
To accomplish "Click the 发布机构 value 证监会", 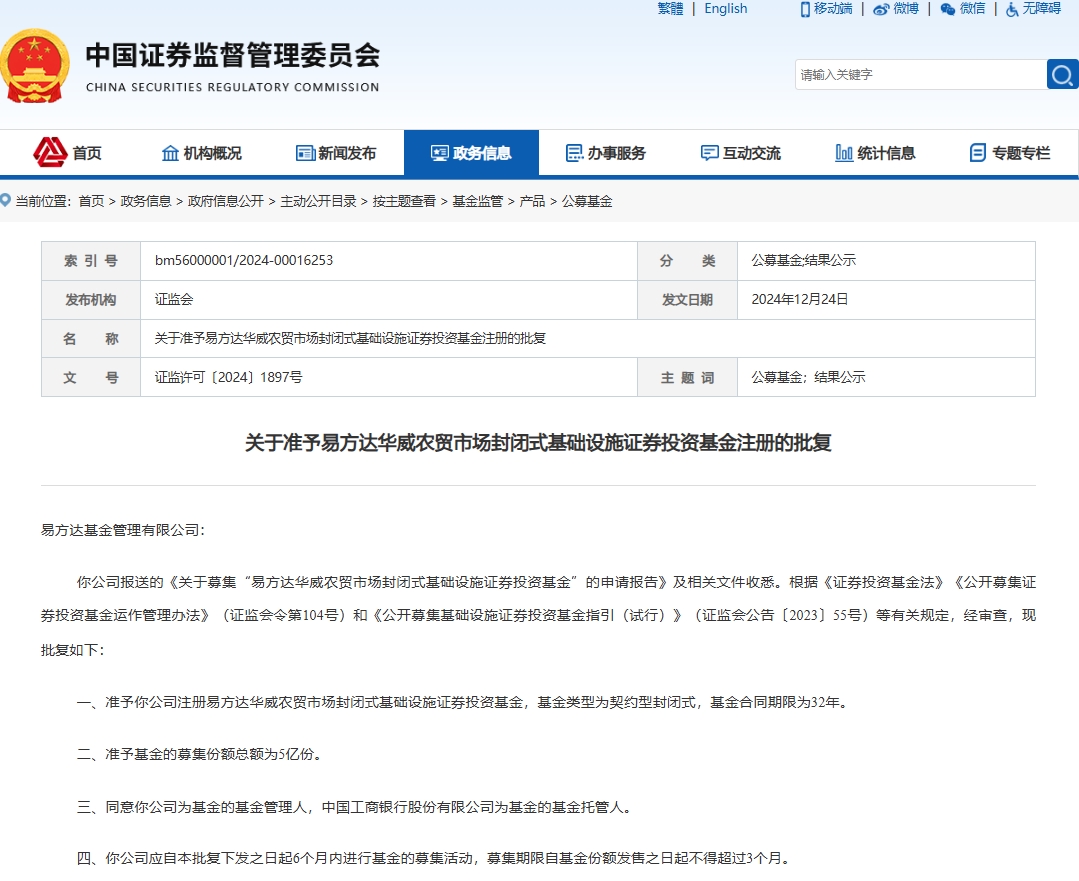I will coord(173,299).
